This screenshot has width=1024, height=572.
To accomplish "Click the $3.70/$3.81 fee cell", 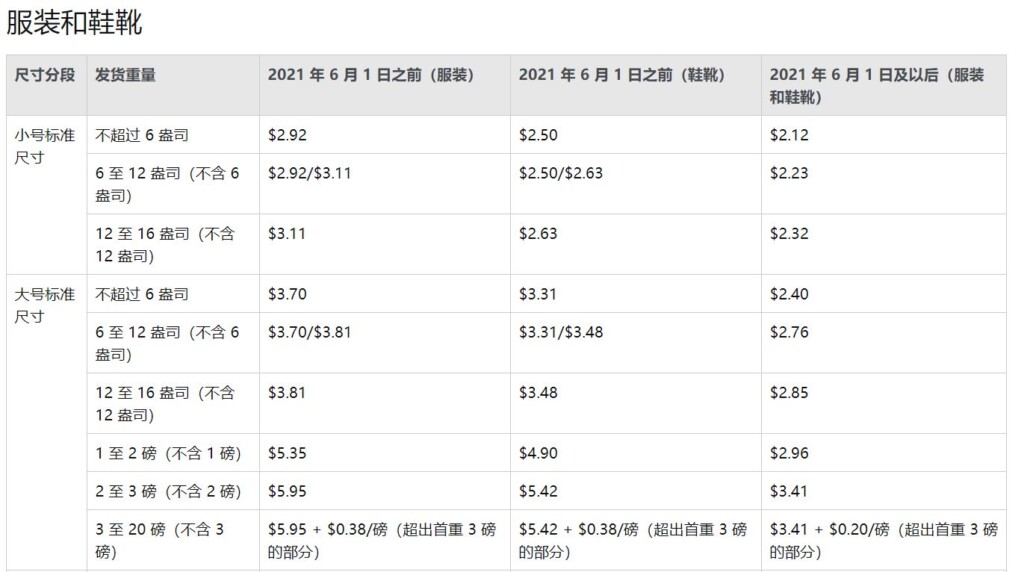I will point(310,332).
